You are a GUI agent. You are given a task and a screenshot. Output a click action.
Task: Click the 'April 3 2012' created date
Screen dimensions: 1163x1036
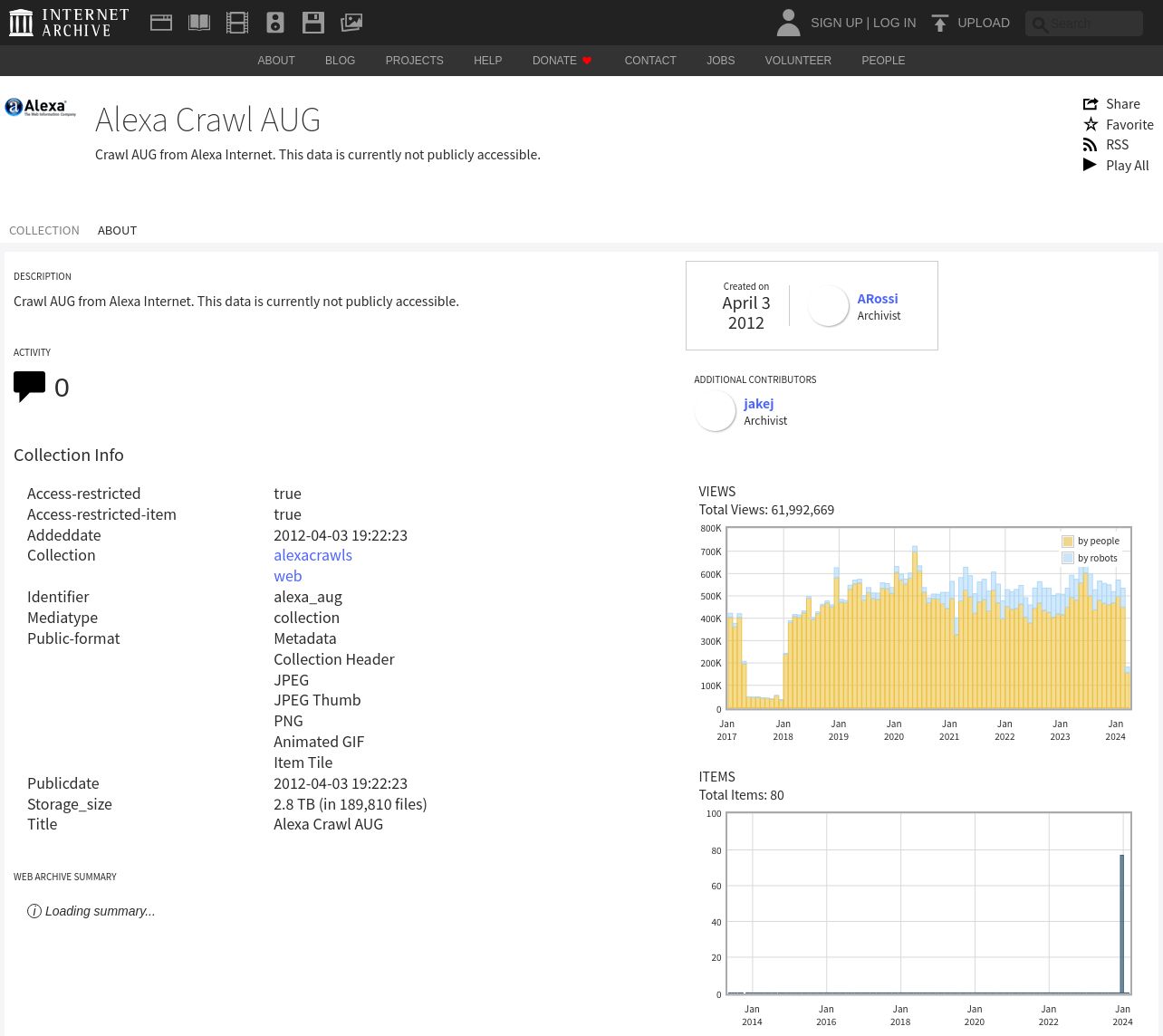point(746,313)
